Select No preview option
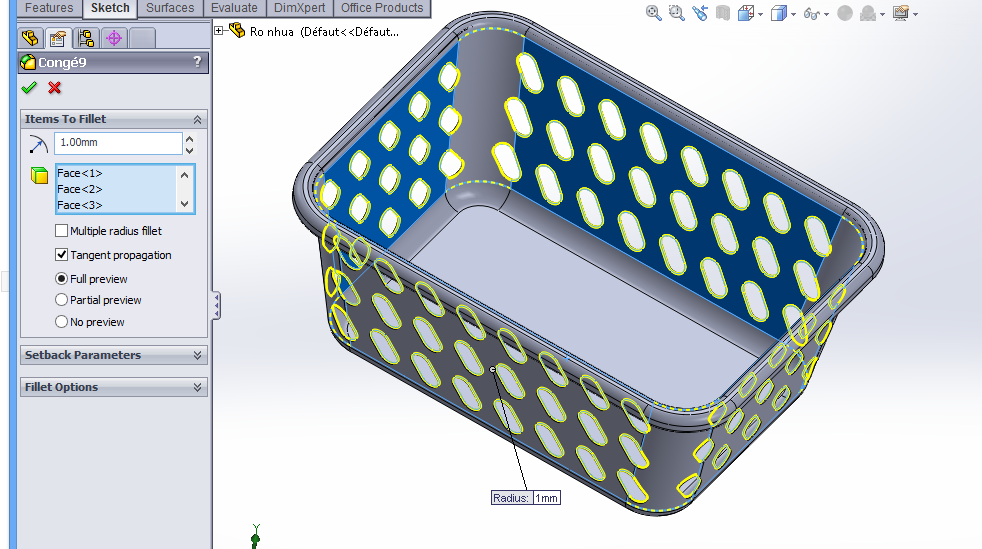Image resolution: width=982 pixels, height=549 pixels. click(62, 322)
